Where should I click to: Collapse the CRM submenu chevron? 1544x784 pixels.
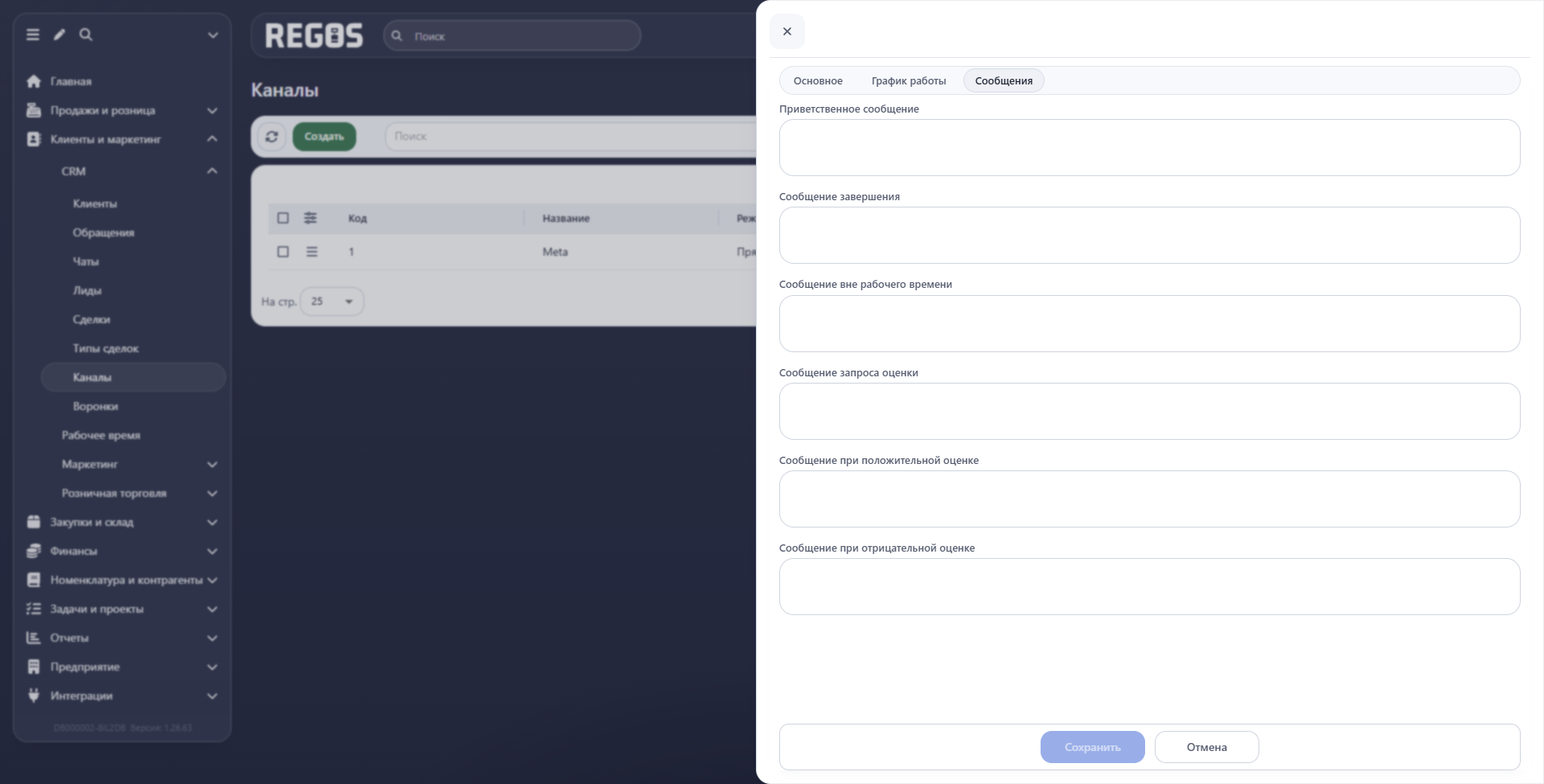212,171
